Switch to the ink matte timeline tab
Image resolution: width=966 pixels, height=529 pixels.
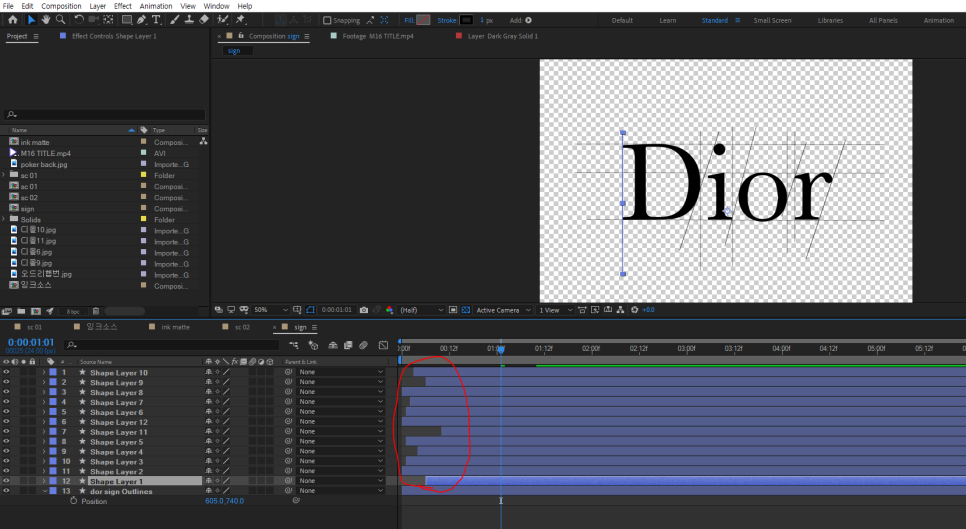pyautogui.click(x=175, y=327)
